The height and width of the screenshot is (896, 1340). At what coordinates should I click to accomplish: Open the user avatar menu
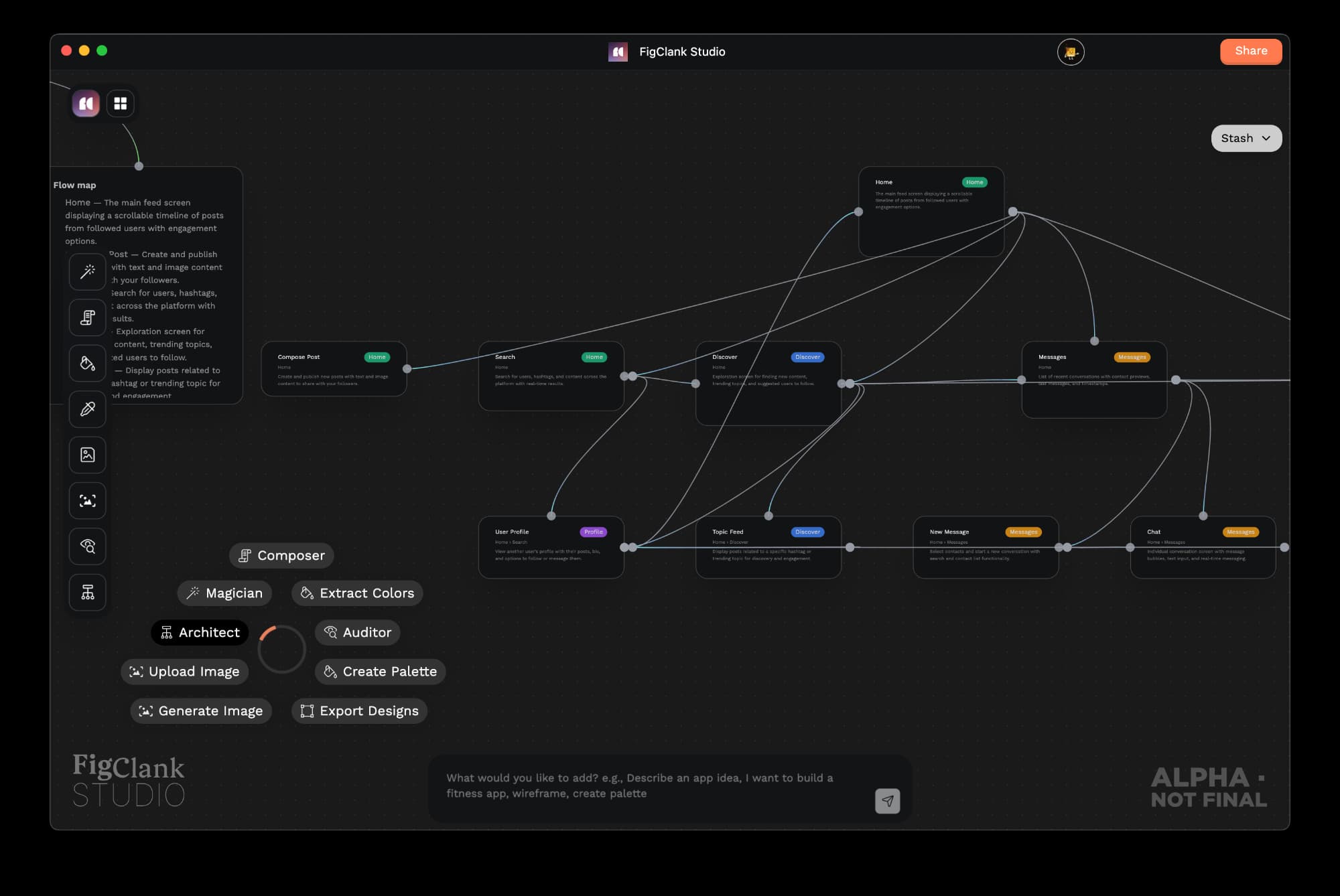click(1070, 52)
